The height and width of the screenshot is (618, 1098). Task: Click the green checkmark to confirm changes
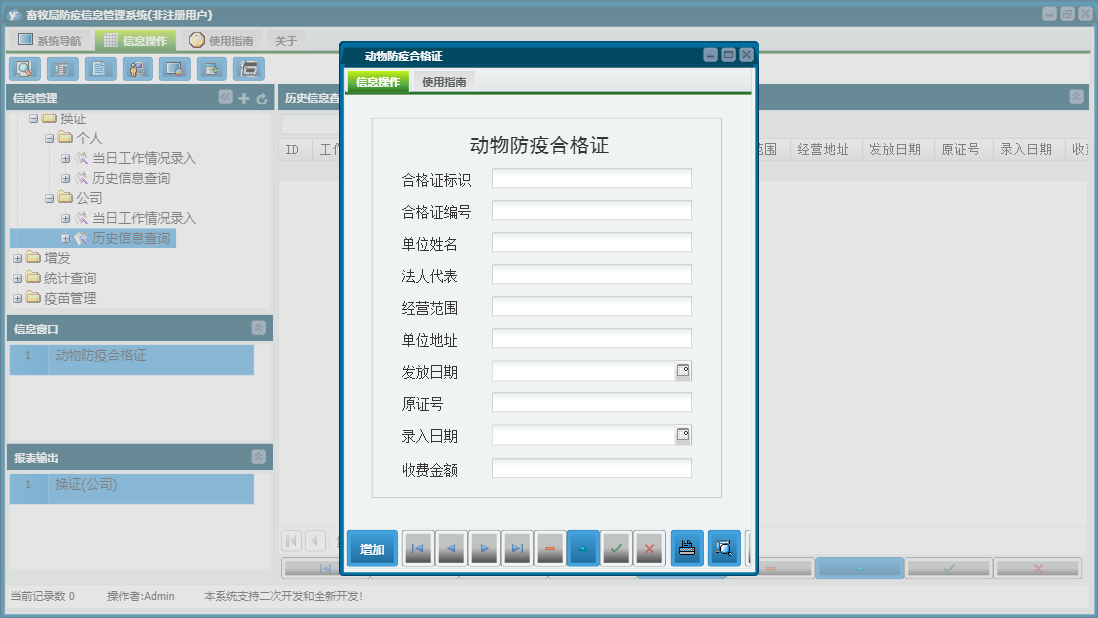coord(616,547)
